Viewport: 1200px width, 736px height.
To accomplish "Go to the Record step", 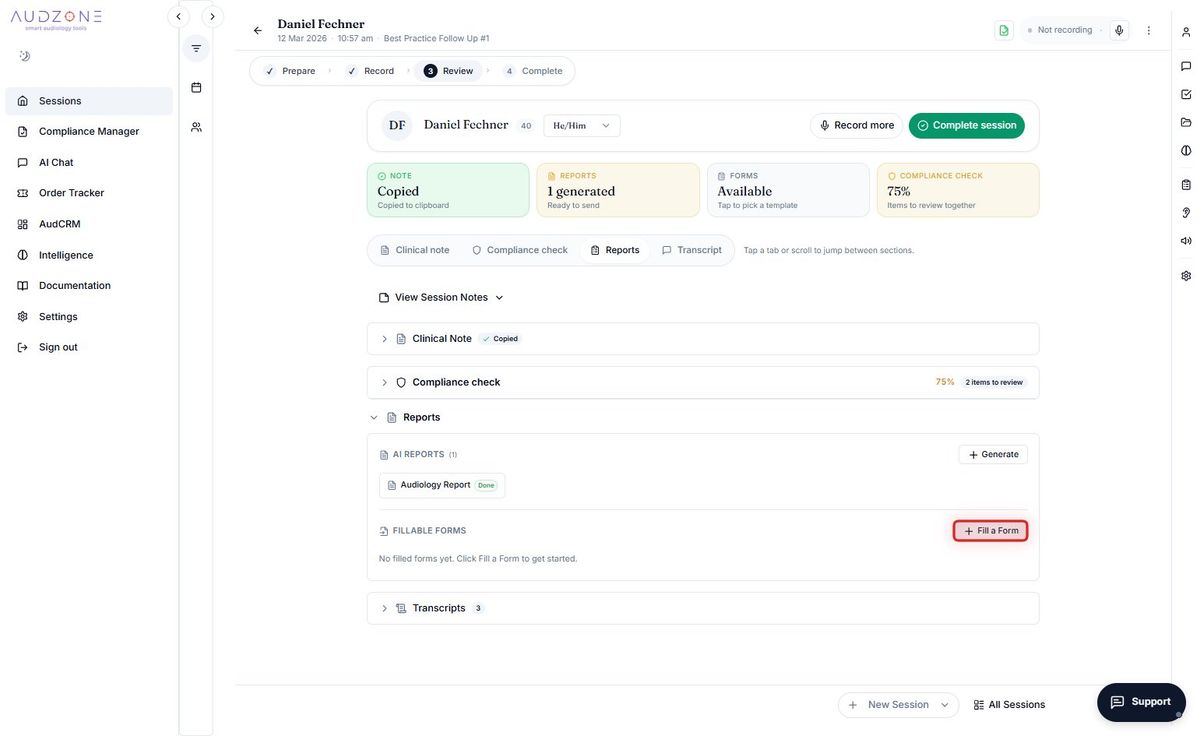I will click(370, 71).
